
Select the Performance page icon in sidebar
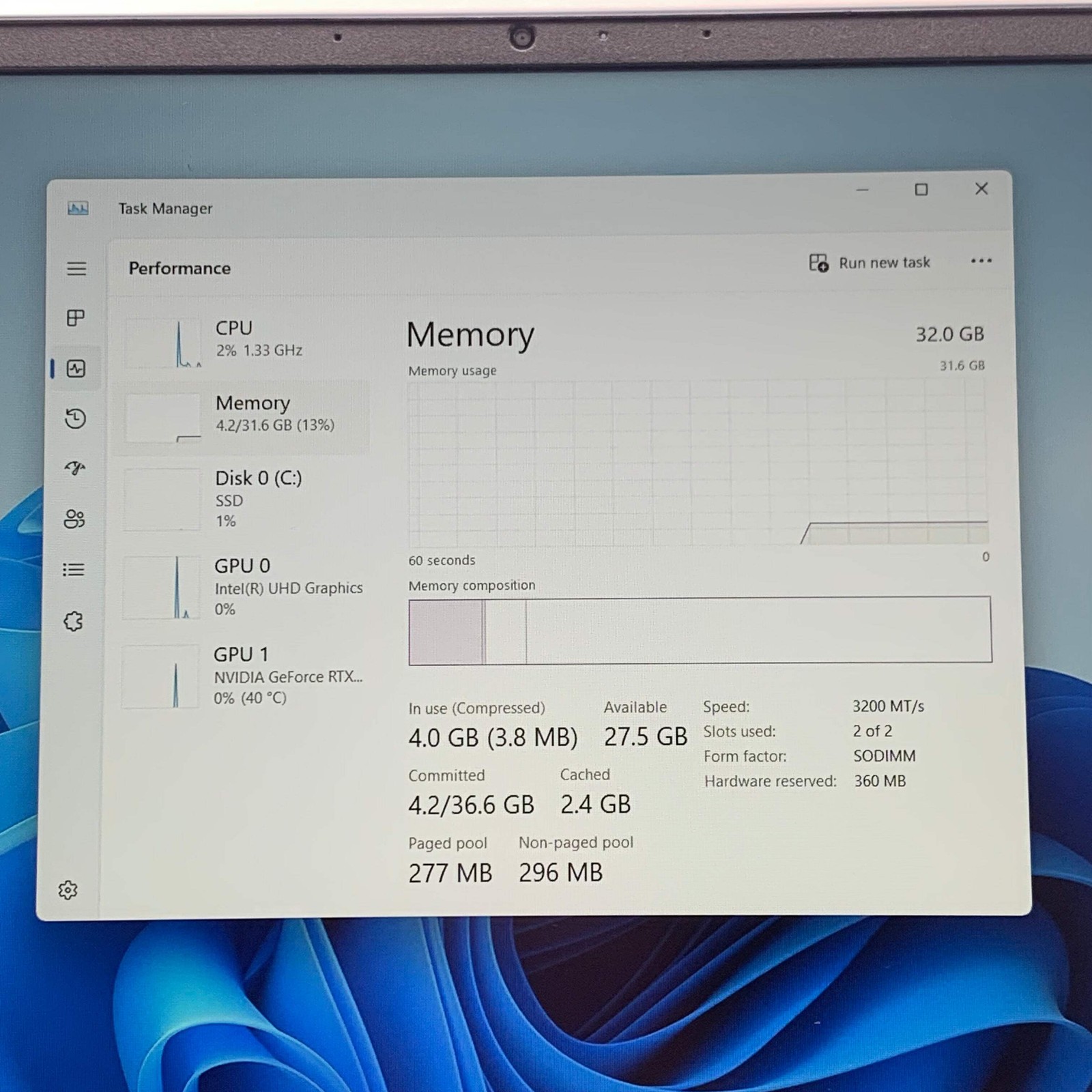(76, 369)
